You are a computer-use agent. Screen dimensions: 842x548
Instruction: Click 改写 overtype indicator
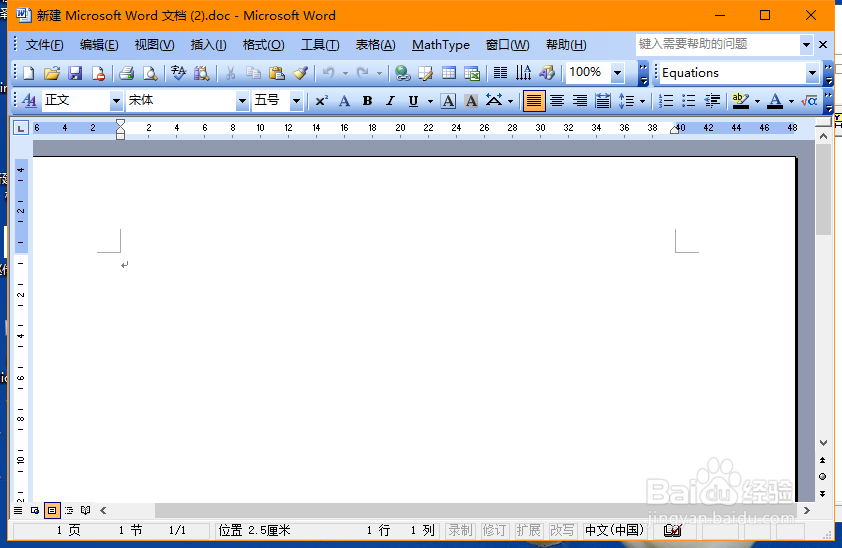coord(562,531)
